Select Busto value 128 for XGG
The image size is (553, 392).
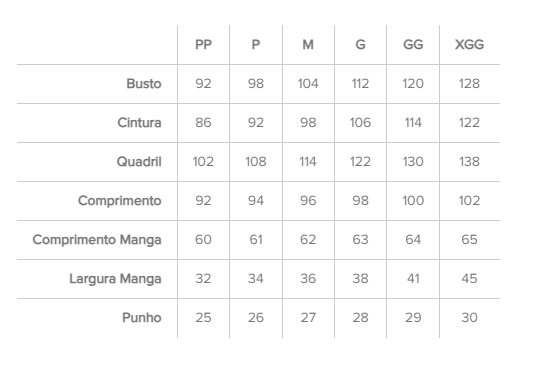(x=469, y=84)
